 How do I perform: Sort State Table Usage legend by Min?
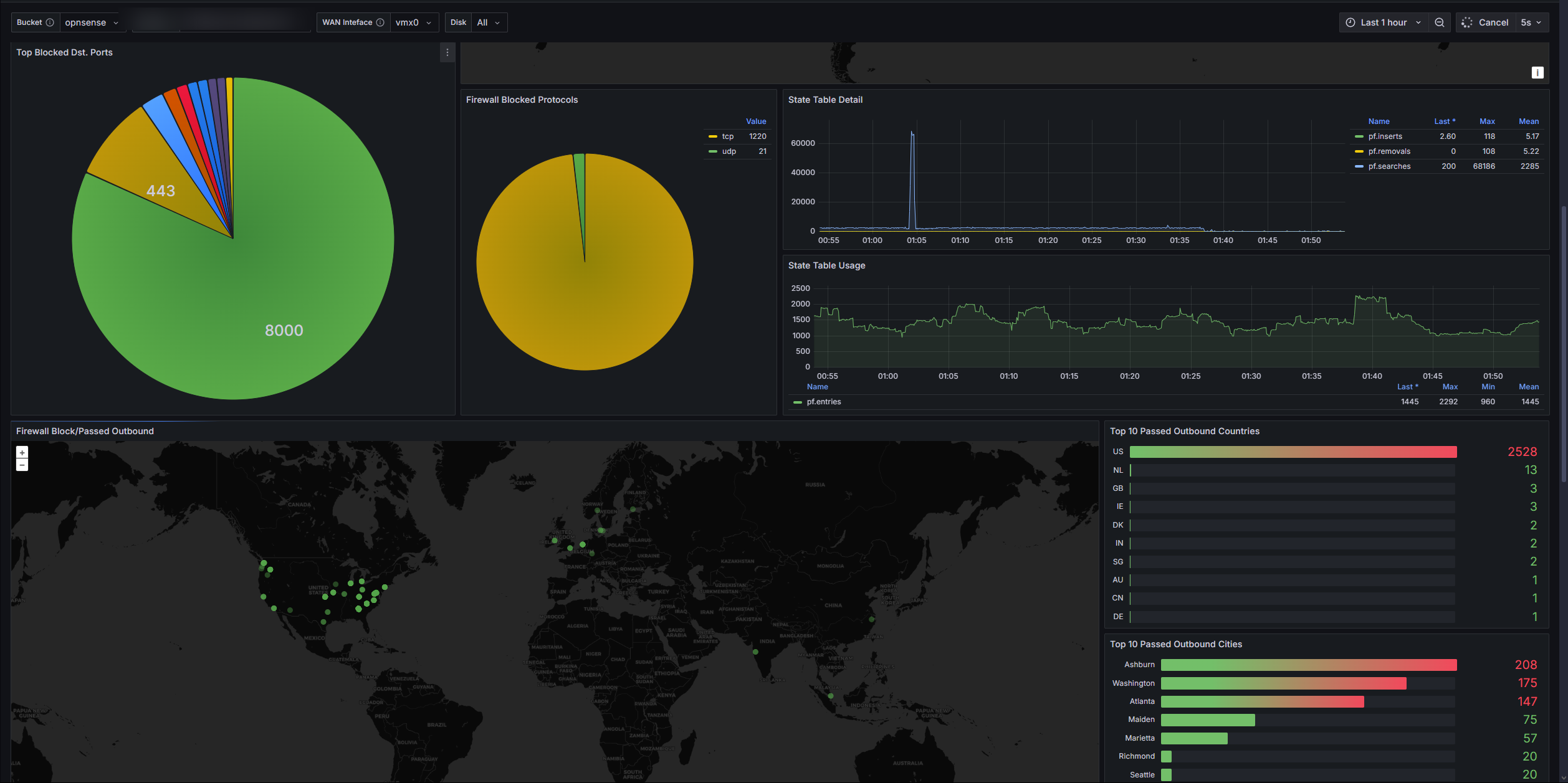pyautogui.click(x=1488, y=387)
